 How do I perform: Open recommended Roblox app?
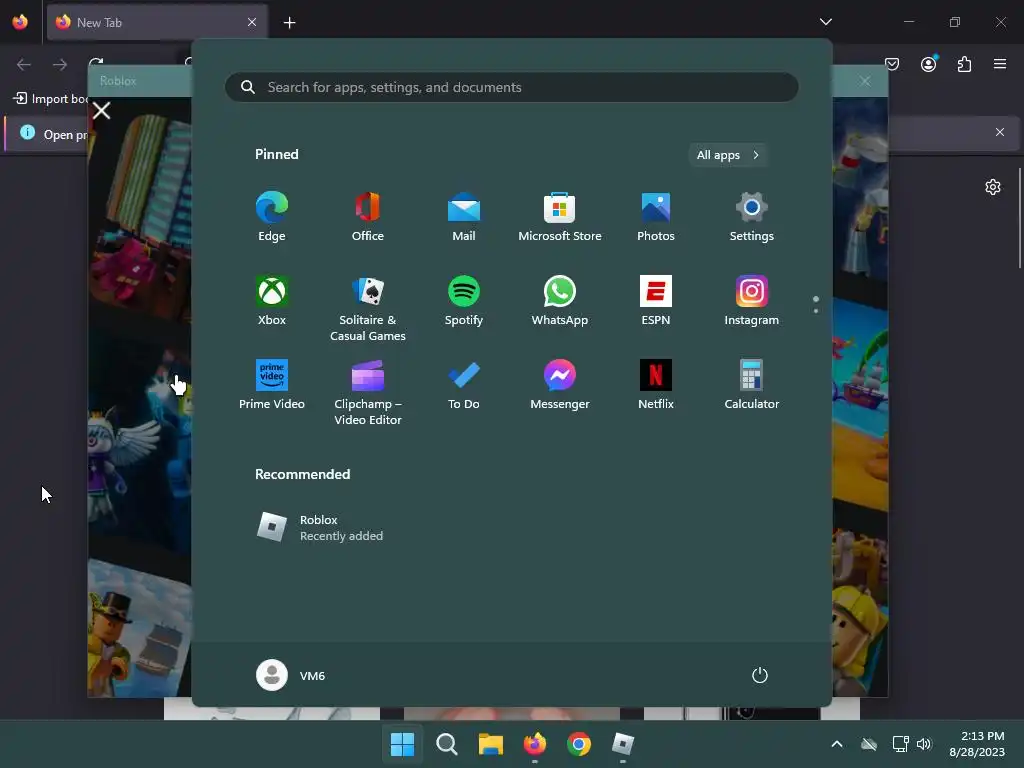(319, 528)
